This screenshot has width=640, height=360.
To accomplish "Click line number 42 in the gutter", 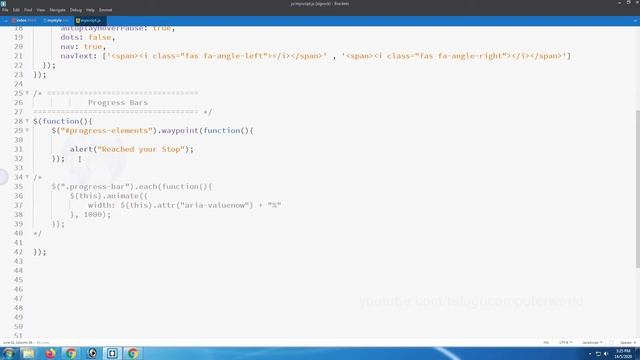I will pos(18,251).
